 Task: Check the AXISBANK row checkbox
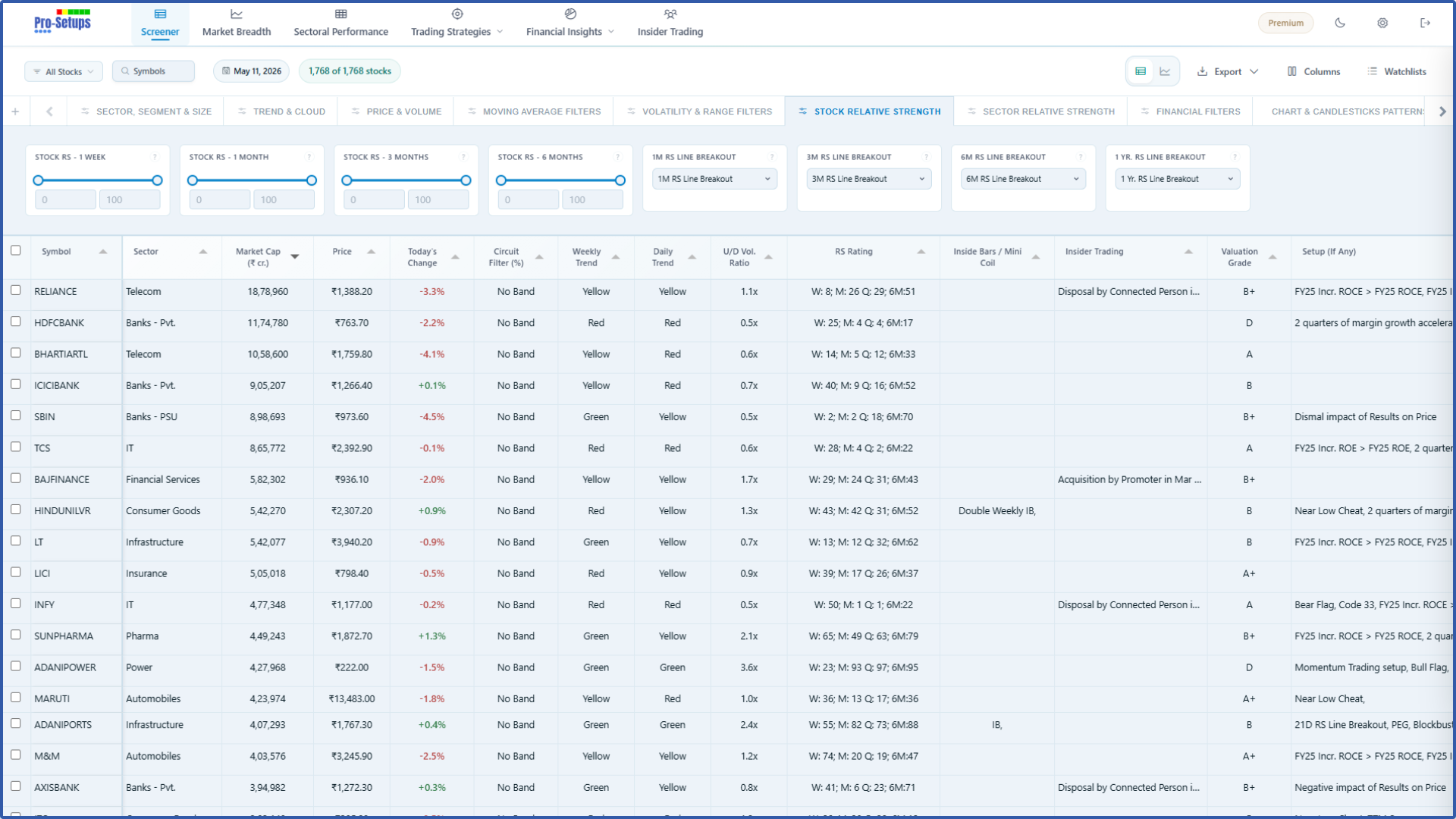point(15,786)
